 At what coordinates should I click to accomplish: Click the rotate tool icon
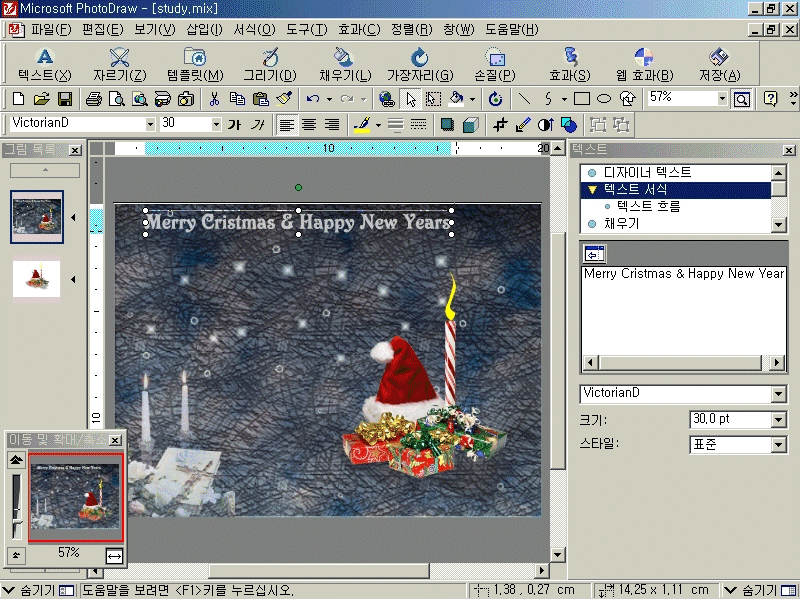point(495,98)
